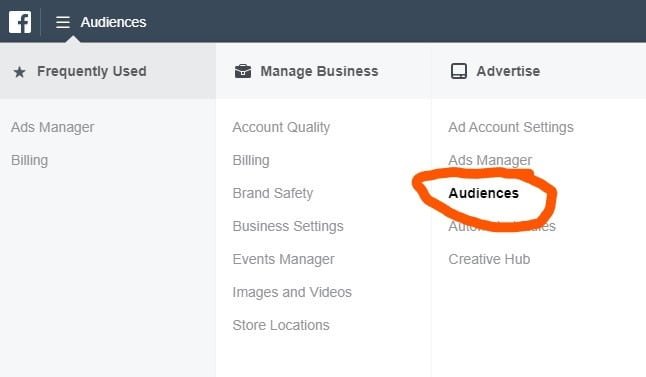Viewport: 646px width, 377px height.
Task: Open Store Locations
Action: (281, 325)
